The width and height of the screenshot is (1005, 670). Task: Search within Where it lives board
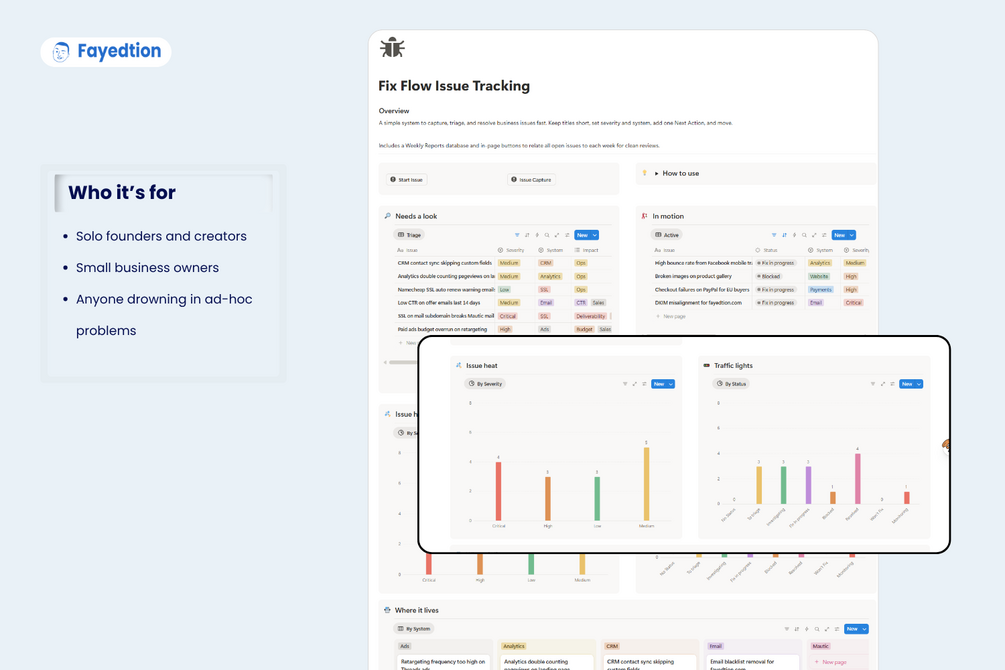[817, 629]
